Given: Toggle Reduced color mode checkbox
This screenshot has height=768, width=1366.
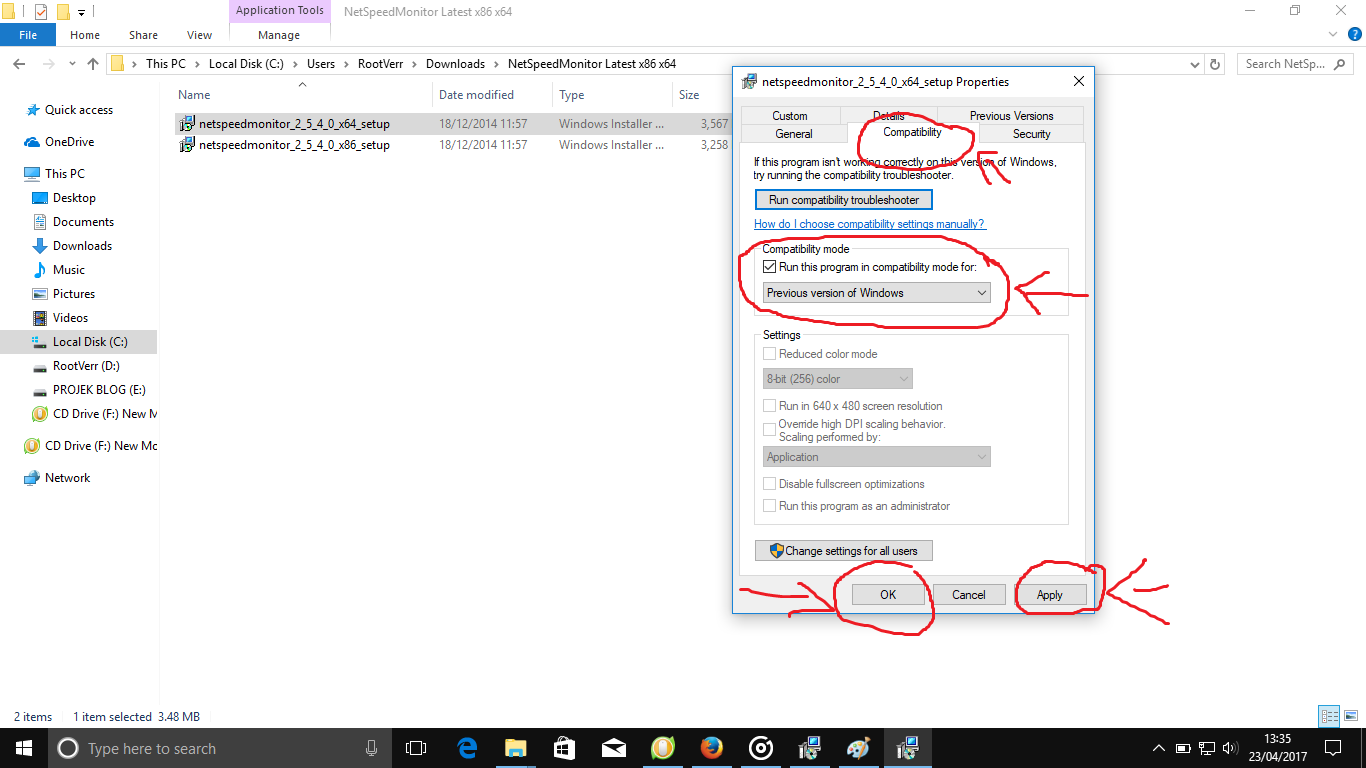Looking at the screenshot, I should 769,354.
